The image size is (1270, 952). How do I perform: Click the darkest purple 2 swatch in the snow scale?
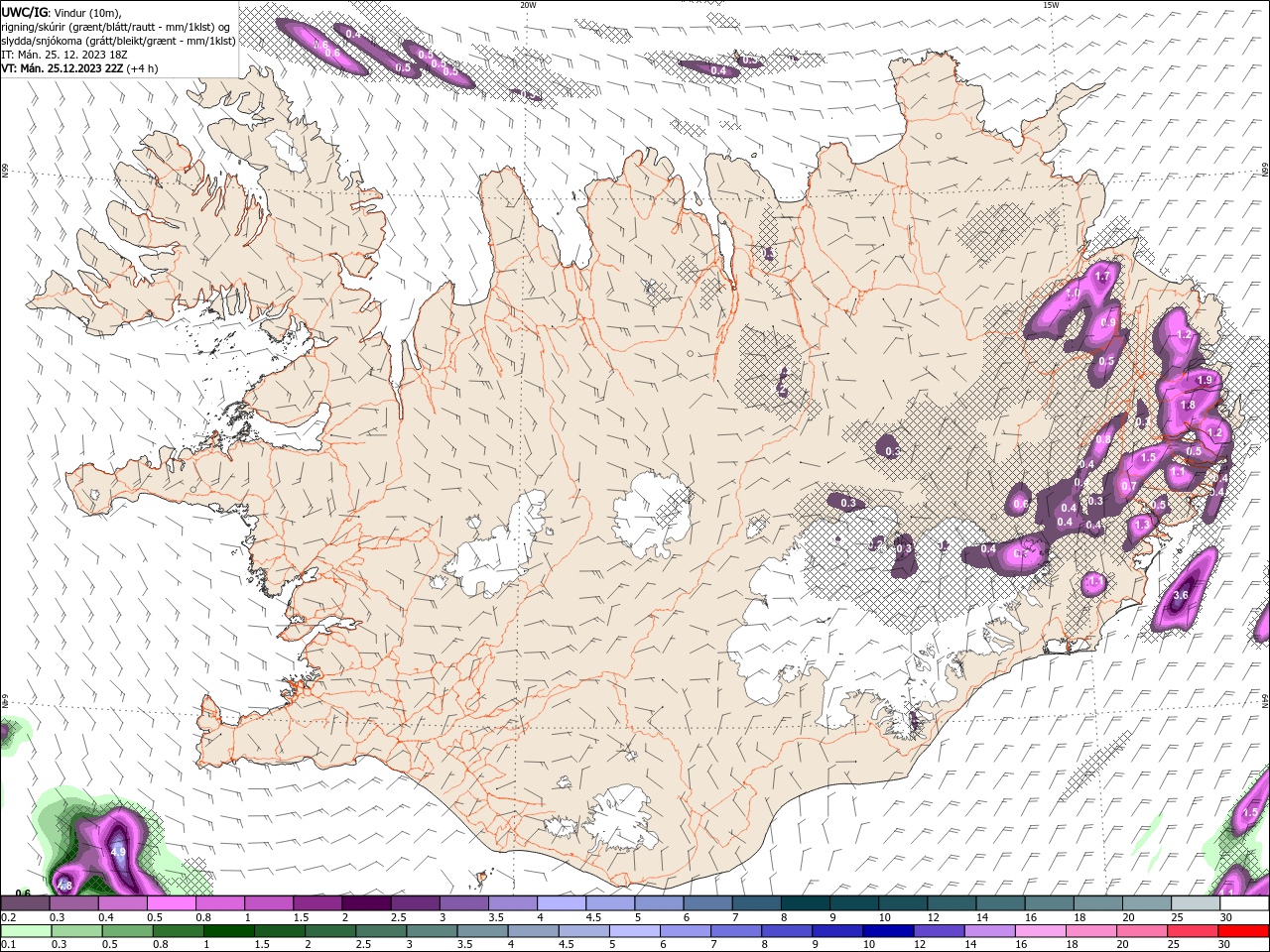click(x=366, y=903)
